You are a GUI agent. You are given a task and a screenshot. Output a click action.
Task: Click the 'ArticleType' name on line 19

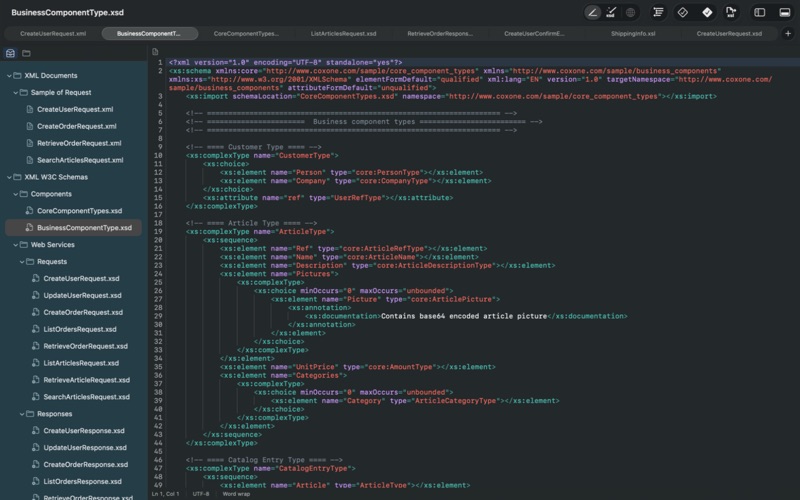point(304,232)
